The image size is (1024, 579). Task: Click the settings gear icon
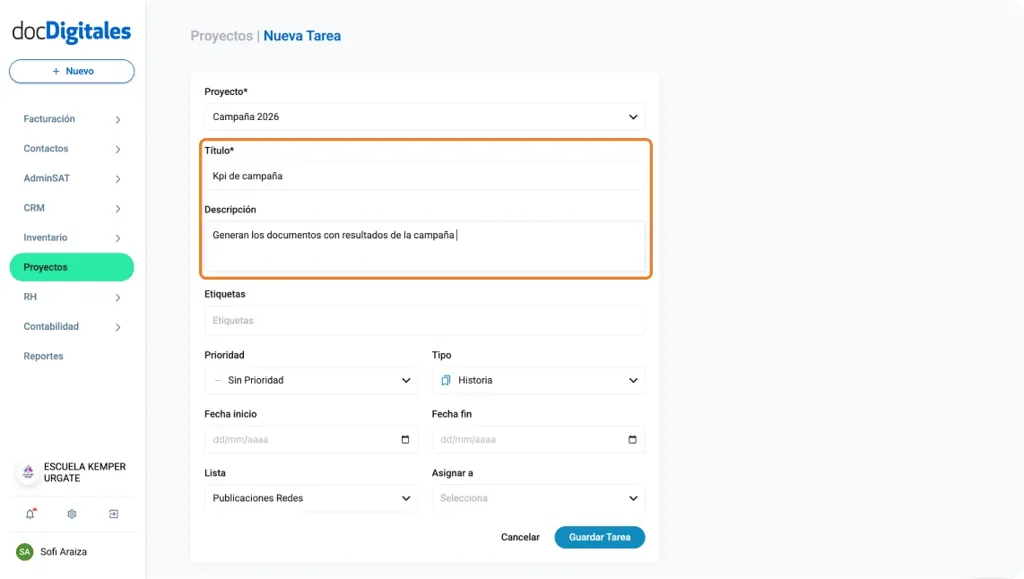coord(71,513)
